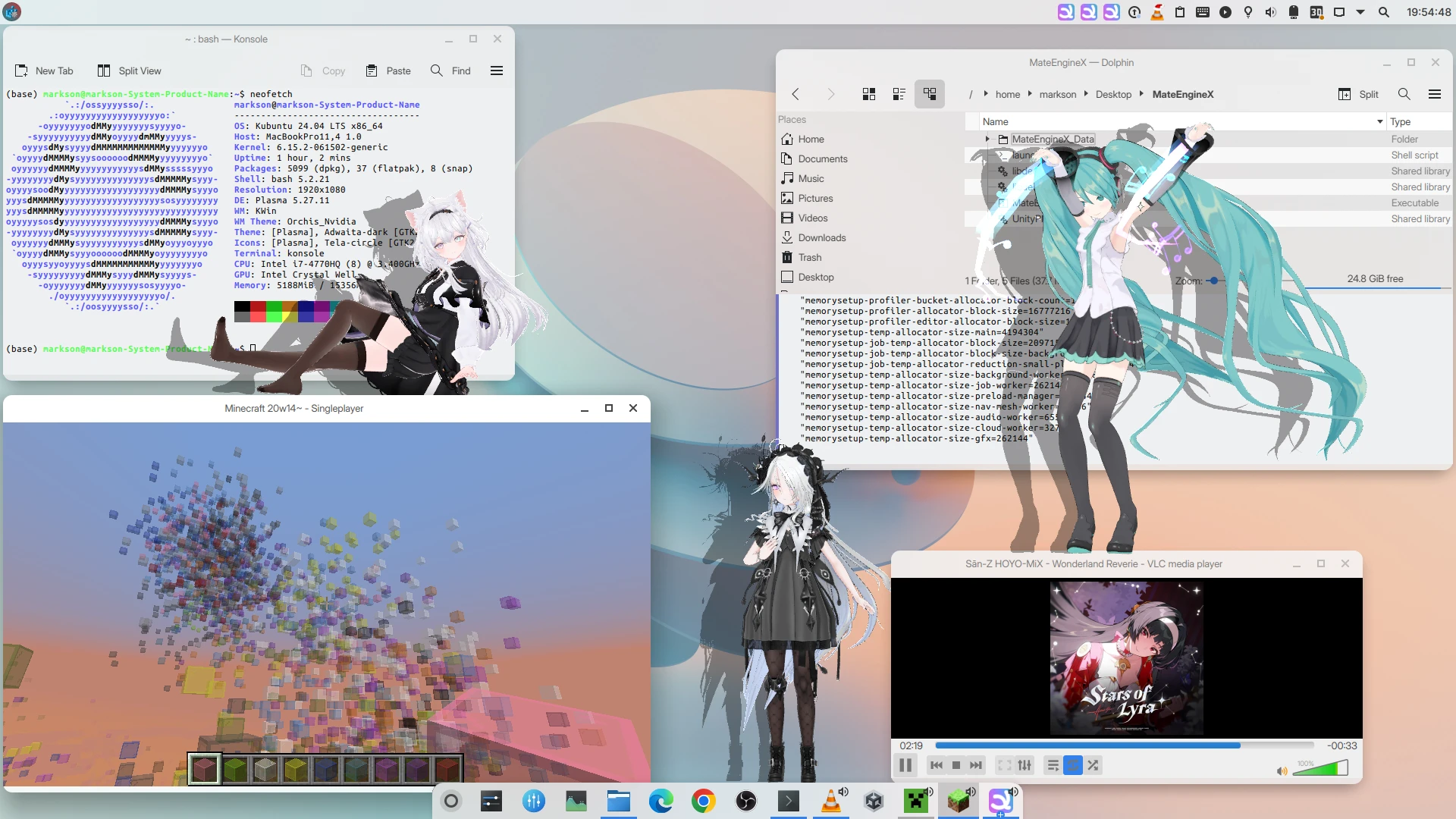Screen dimensions: 1456x819
Task: Adjust the VLC volume slider
Action: (x=1320, y=768)
